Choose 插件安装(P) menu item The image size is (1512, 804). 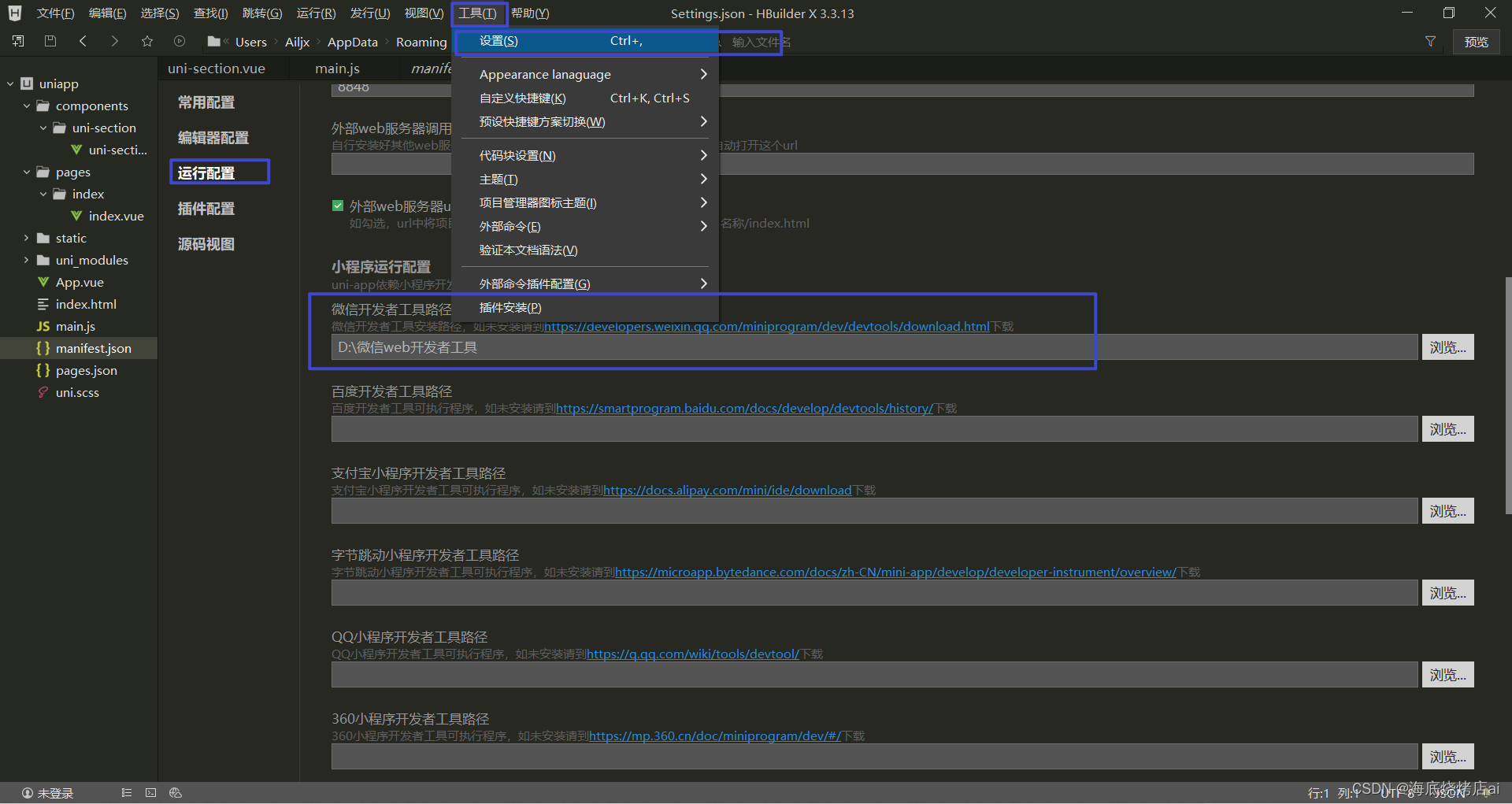[585, 307]
